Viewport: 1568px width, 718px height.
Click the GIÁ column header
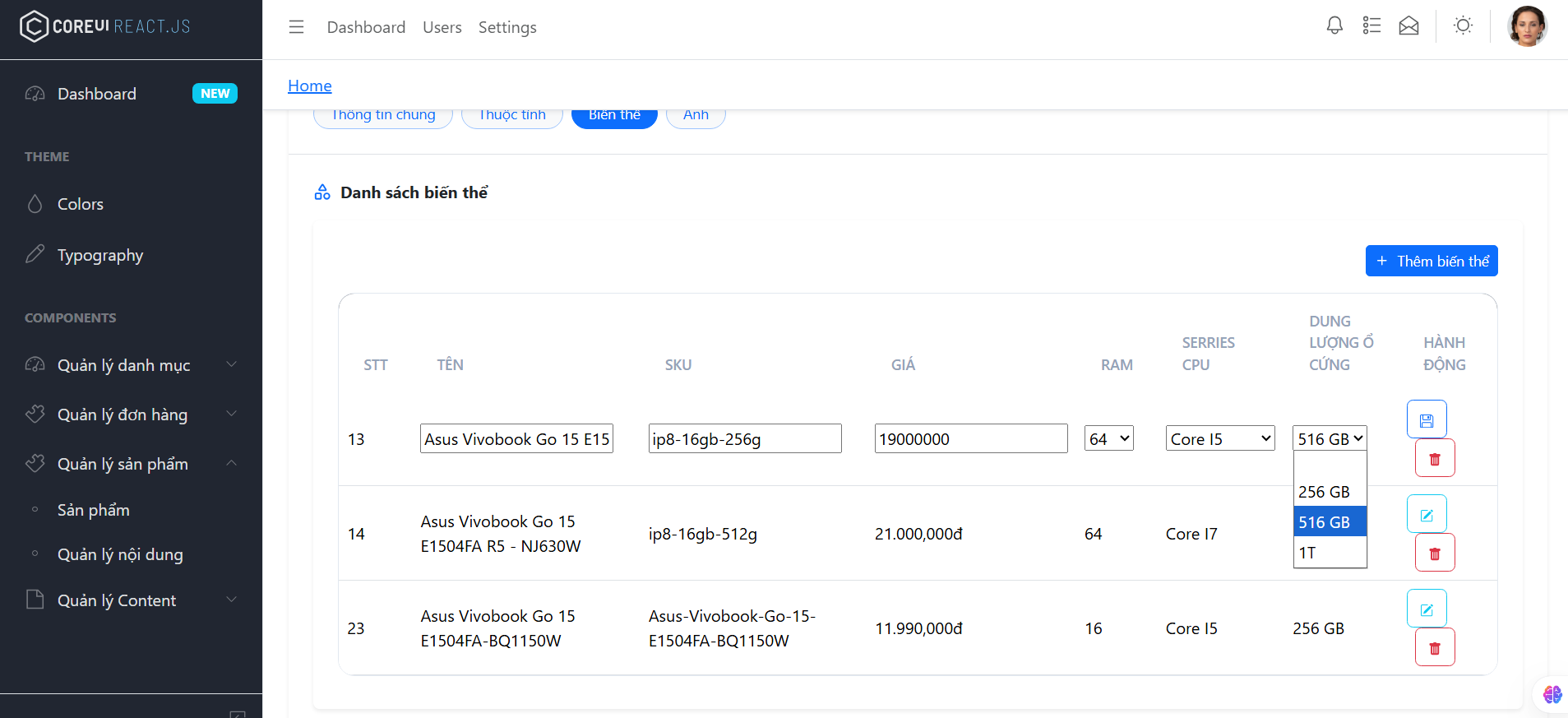[903, 365]
